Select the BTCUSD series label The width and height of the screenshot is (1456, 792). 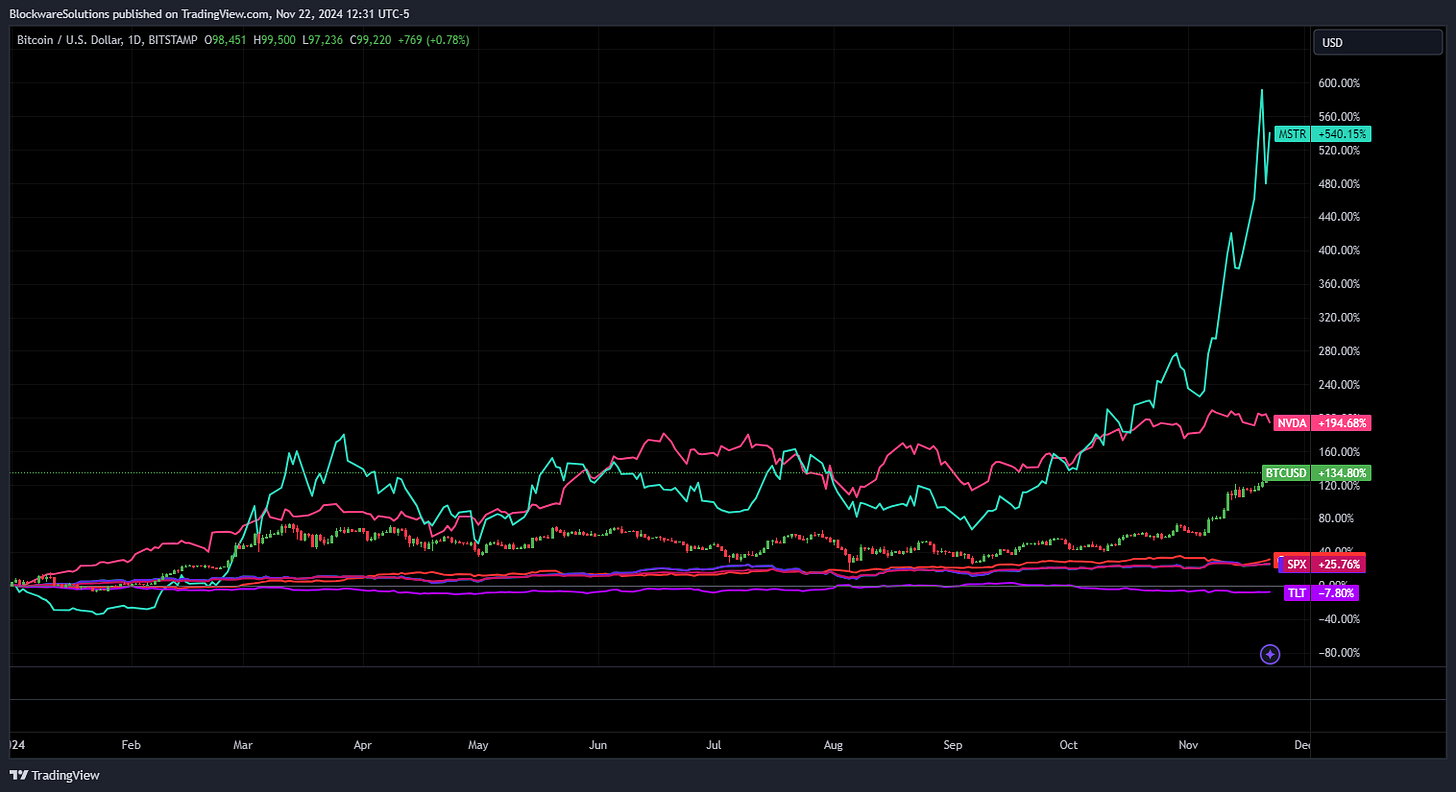pos(1285,473)
